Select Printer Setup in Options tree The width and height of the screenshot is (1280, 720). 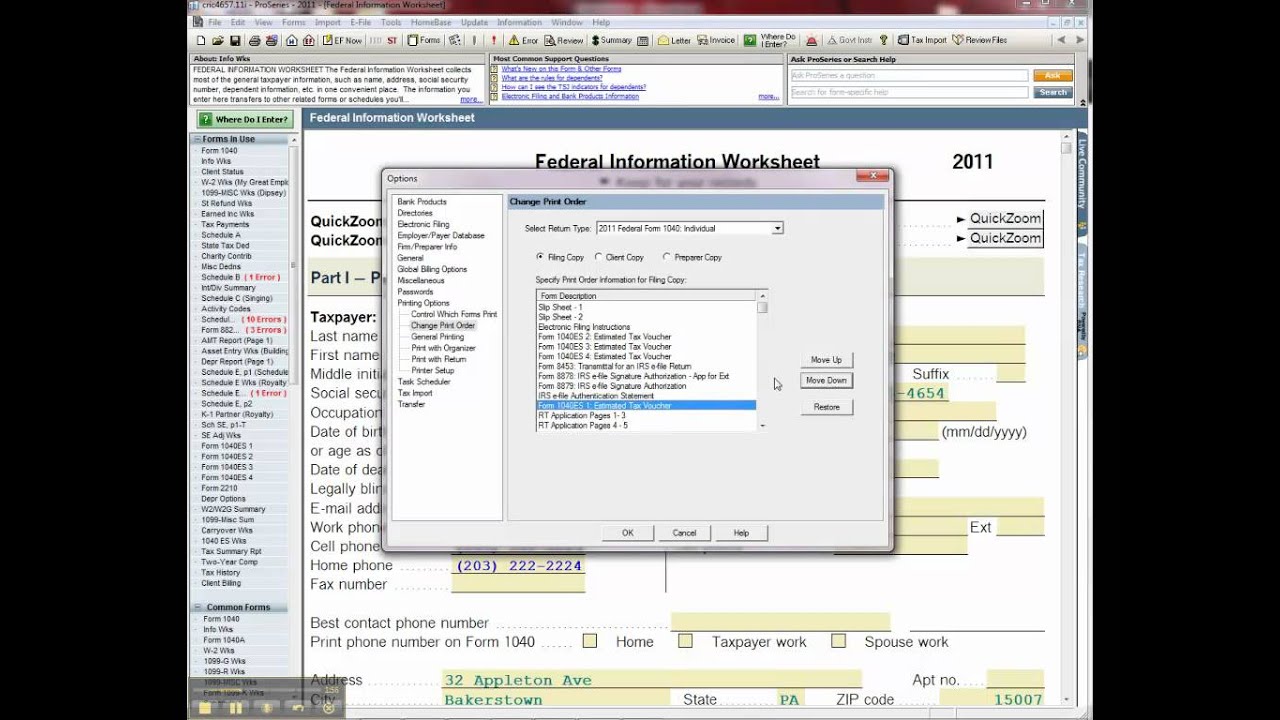[433, 370]
